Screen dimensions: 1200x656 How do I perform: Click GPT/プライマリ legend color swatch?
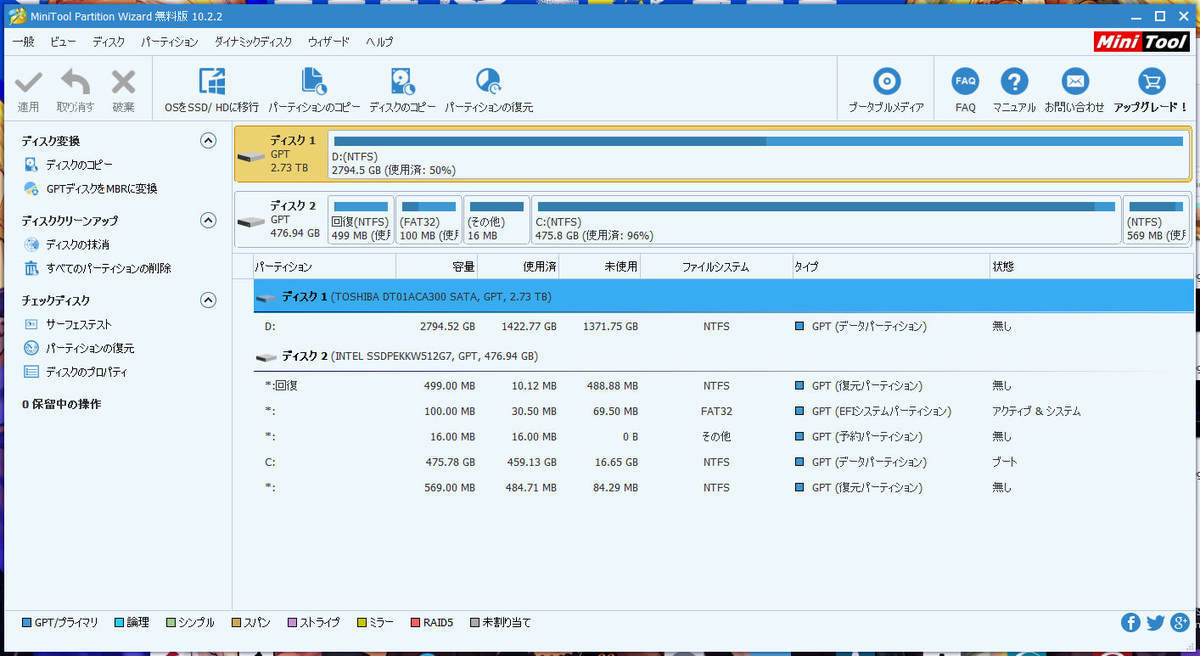[x=27, y=623]
